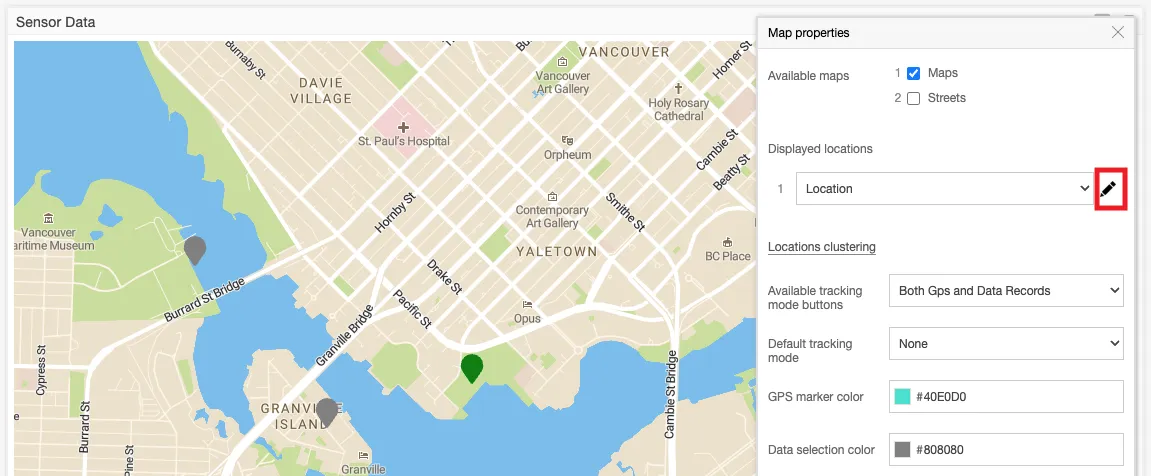Click the GPS marker turquoise color swatch
Viewport: 1151px width, 476px height.
tap(902, 397)
